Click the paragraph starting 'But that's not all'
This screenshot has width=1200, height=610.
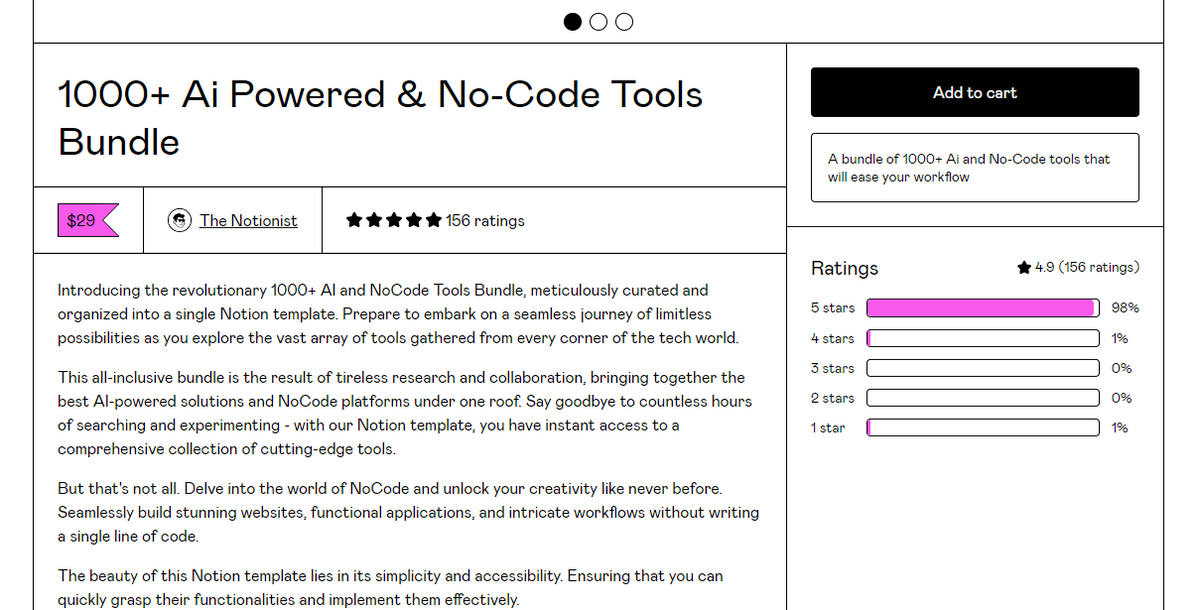pyautogui.click(x=408, y=512)
